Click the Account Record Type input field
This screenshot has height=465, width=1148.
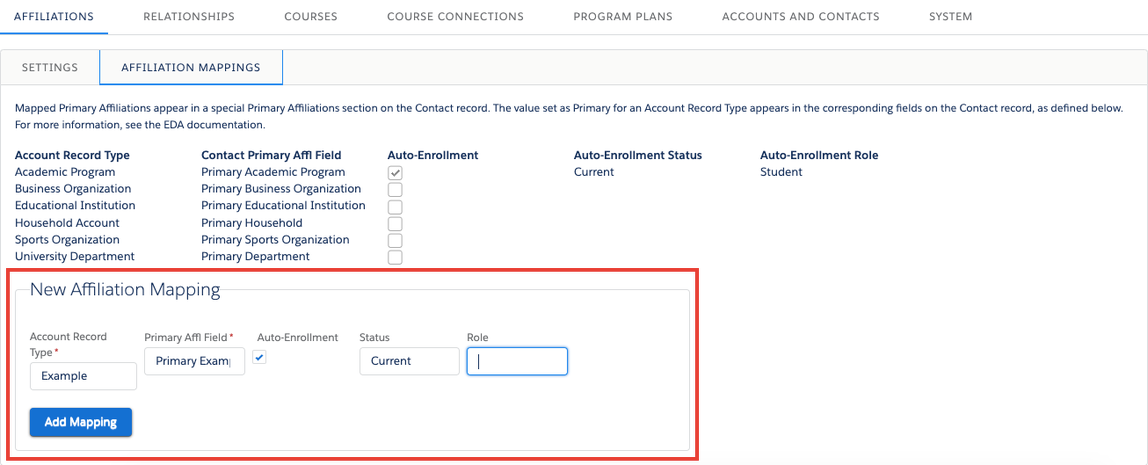point(83,376)
